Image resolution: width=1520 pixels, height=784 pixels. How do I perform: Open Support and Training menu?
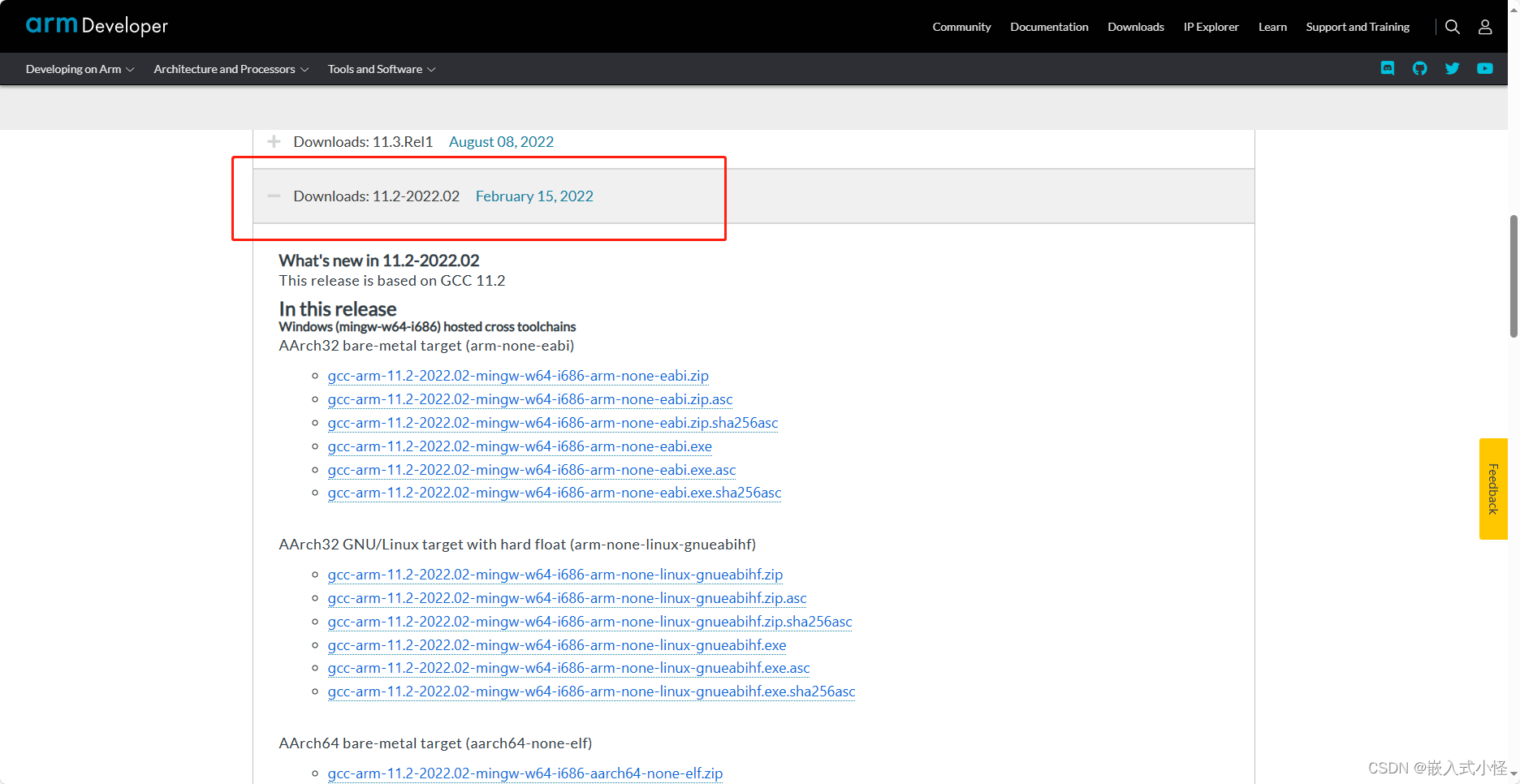pos(1358,27)
